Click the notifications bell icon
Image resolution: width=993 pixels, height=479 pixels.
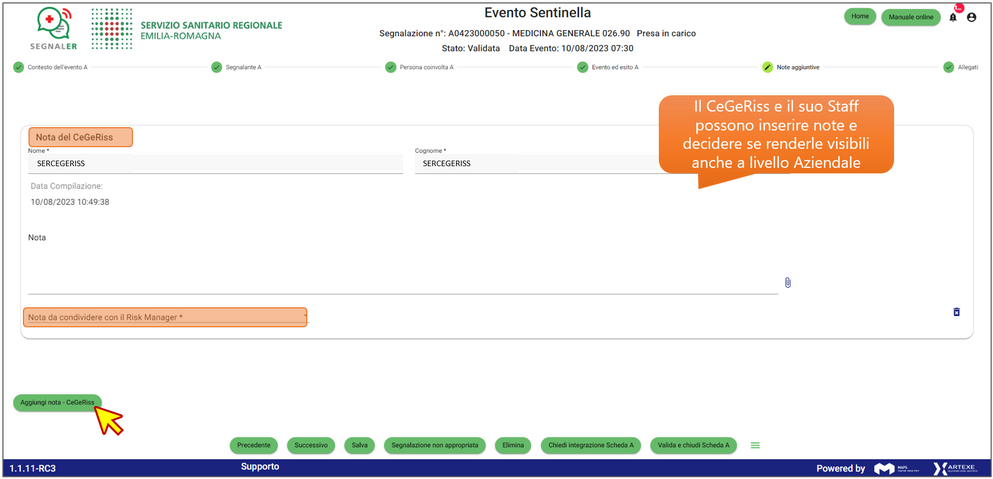(952, 17)
